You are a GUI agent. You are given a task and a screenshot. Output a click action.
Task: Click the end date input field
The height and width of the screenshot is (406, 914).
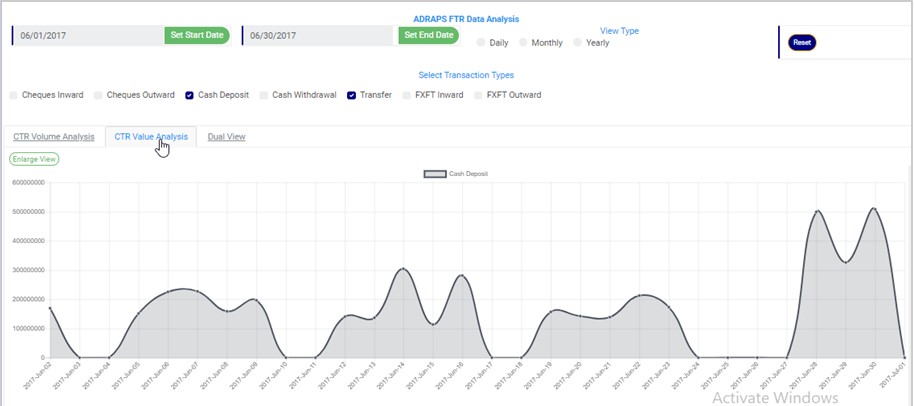pos(318,35)
